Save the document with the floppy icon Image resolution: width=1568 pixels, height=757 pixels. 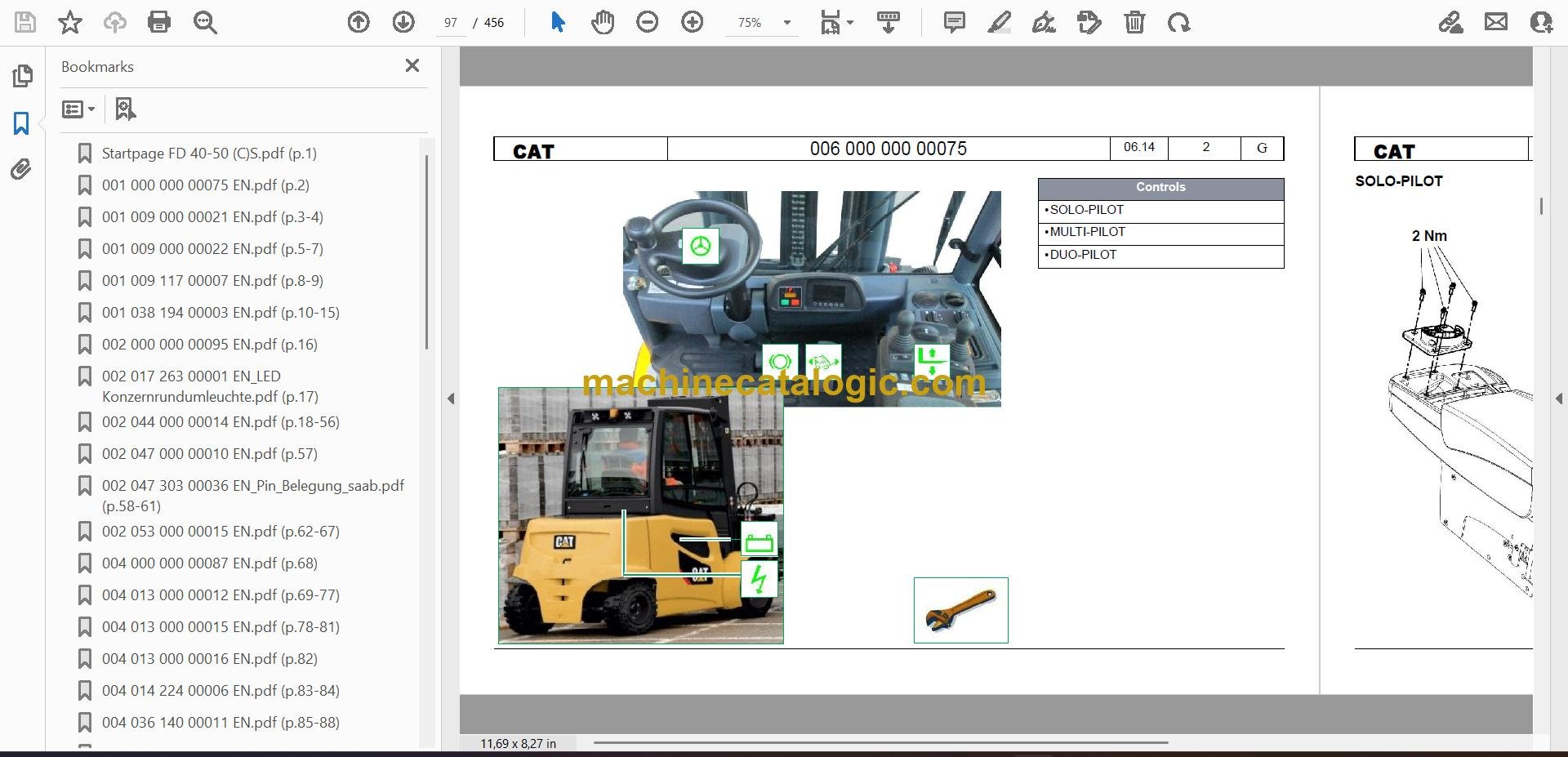coord(25,22)
